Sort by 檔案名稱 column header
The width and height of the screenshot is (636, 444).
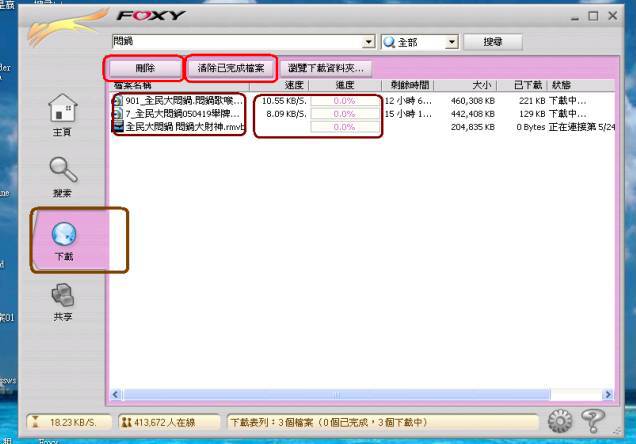[180, 85]
